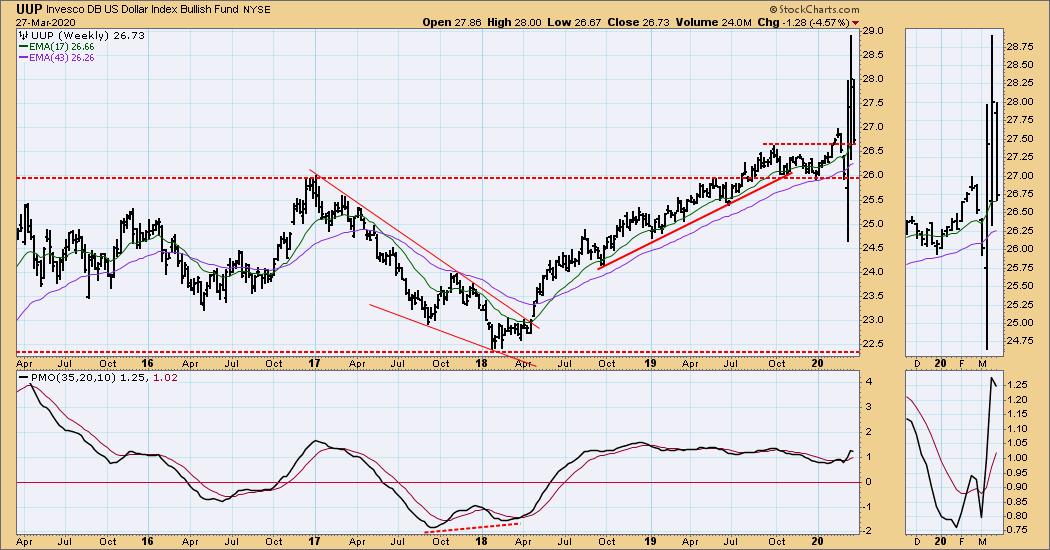Click the 0.75 value on the PMO zoom axis

(x=1019, y=530)
